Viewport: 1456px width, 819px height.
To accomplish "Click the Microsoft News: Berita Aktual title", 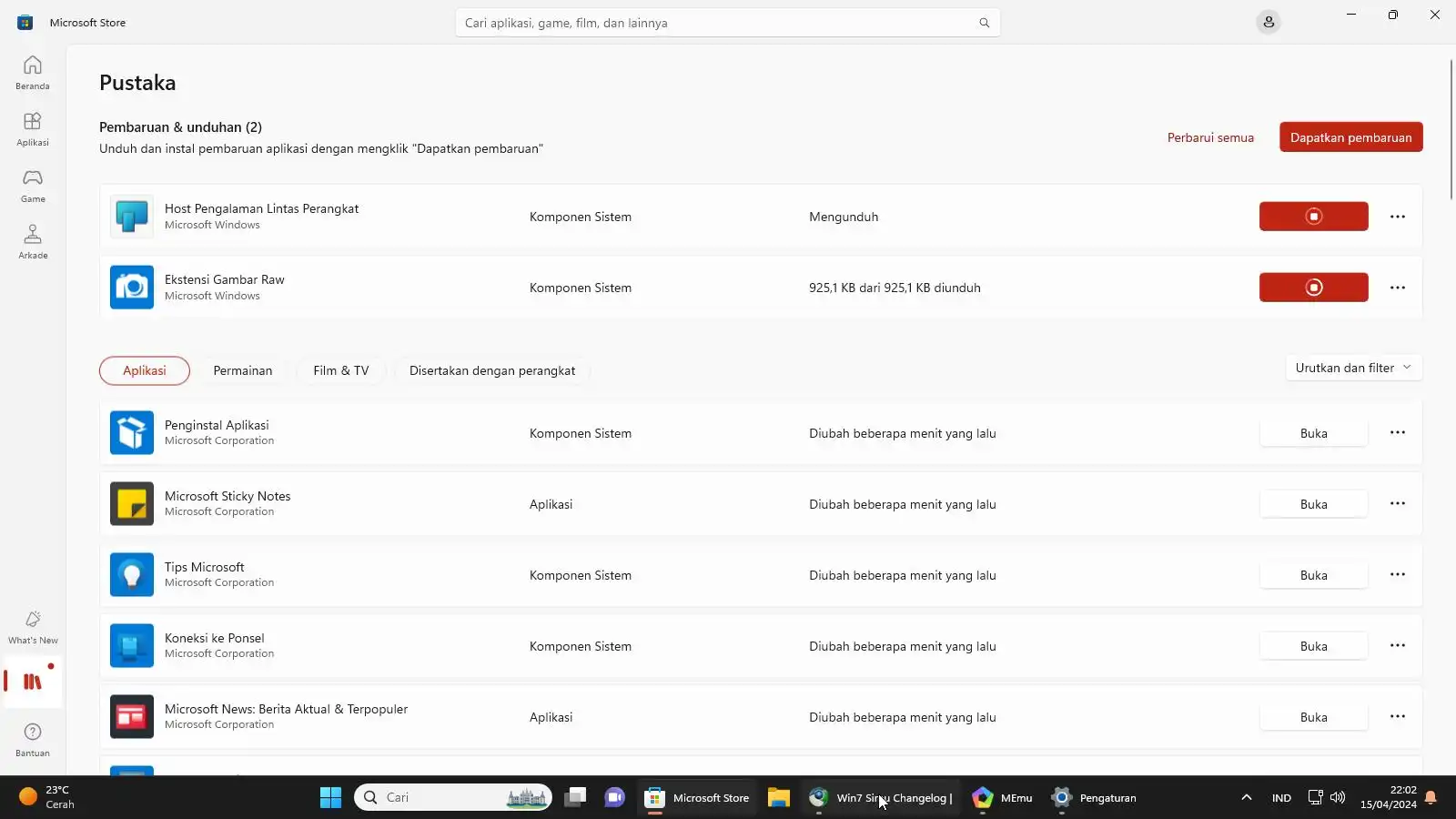I will tap(286, 710).
